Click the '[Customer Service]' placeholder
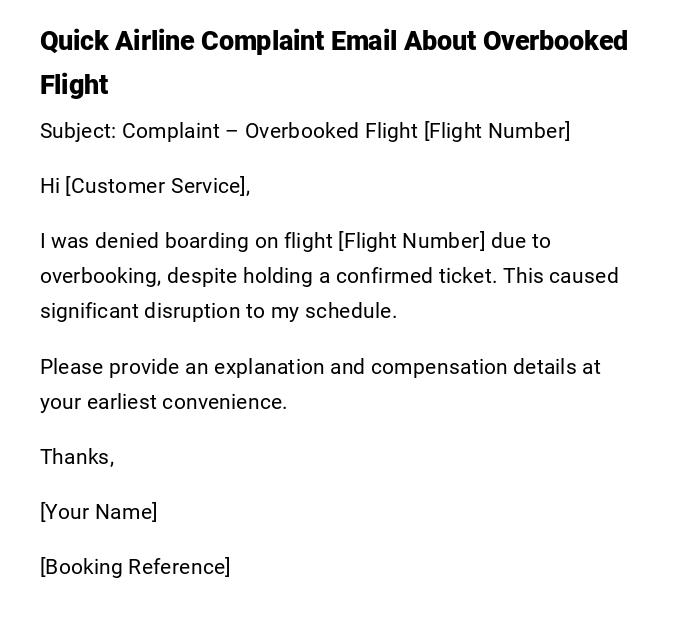Screen dimensions: 700x630 pyautogui.click(x=156, y=186)
